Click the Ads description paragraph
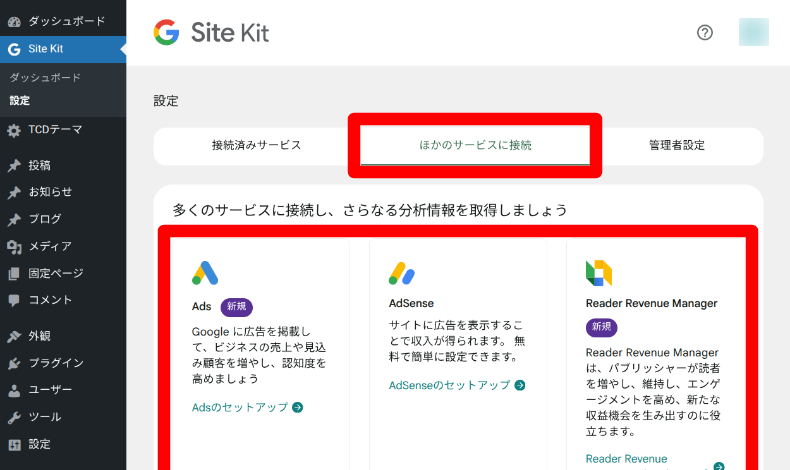 coord(259,355)
